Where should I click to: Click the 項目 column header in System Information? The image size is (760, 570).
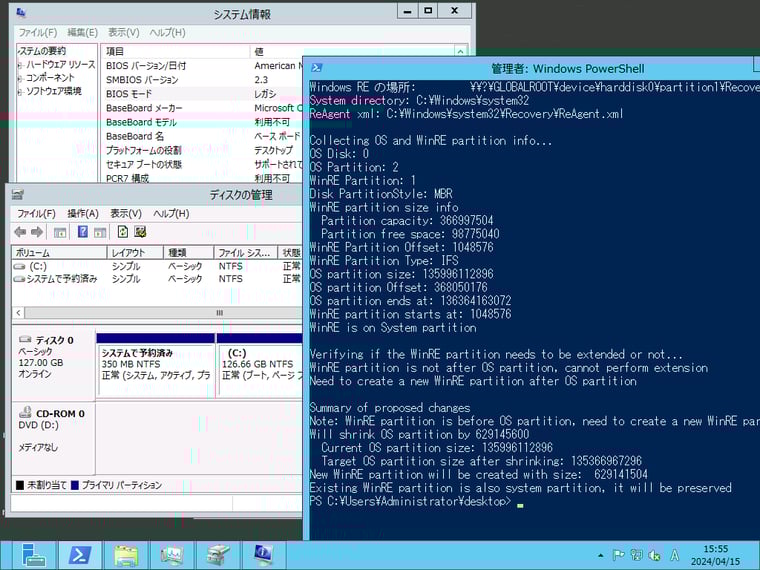tap(175, 51)
